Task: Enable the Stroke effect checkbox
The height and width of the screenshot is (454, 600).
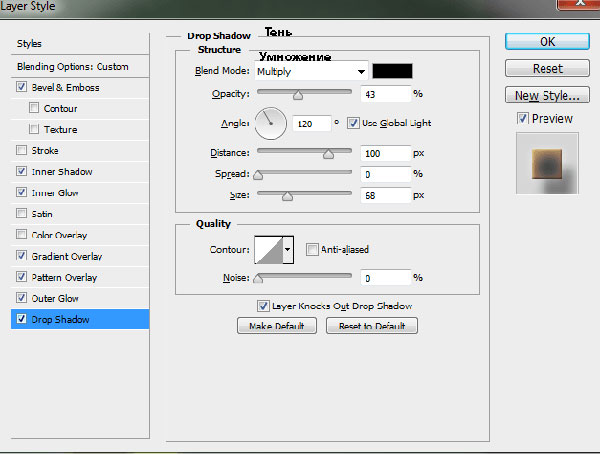Action: pyautogui.click(x=21, y=150)
